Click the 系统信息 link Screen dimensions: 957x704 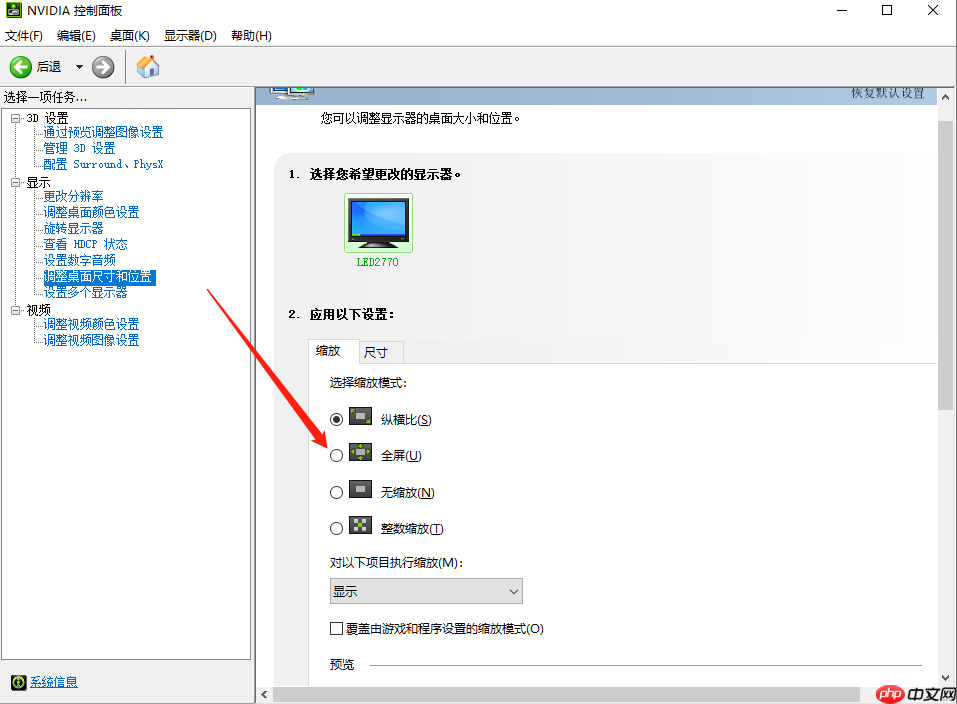pyautogui.click(x=54, y=682)
